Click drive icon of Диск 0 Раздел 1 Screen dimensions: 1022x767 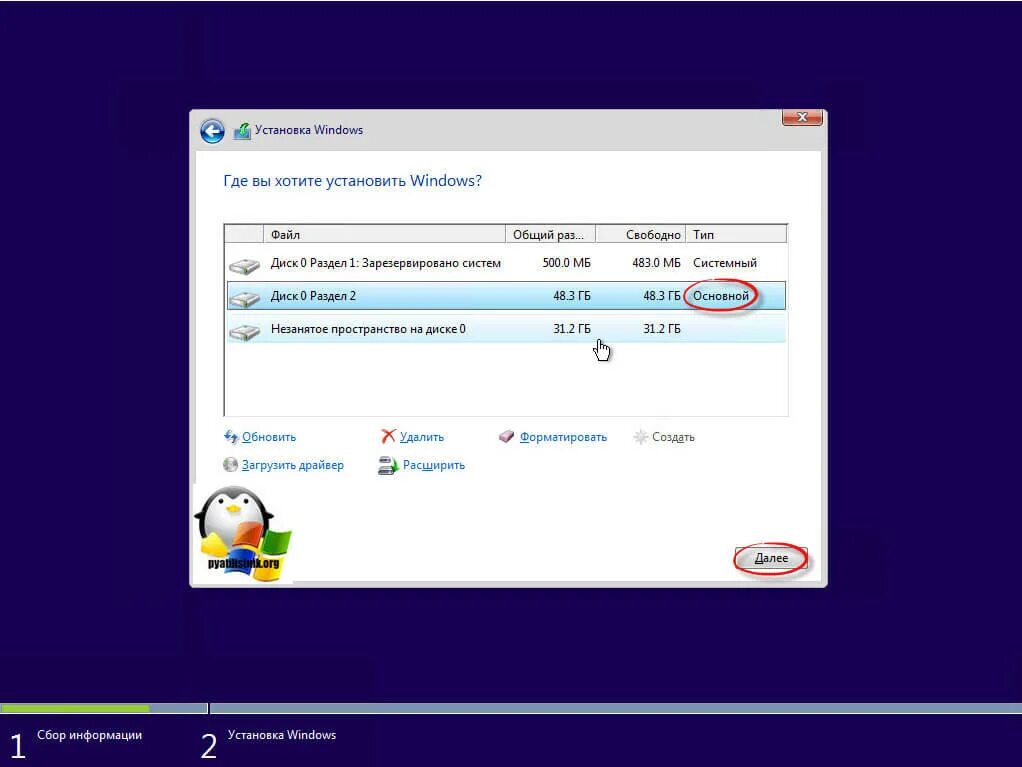point(244,265)
